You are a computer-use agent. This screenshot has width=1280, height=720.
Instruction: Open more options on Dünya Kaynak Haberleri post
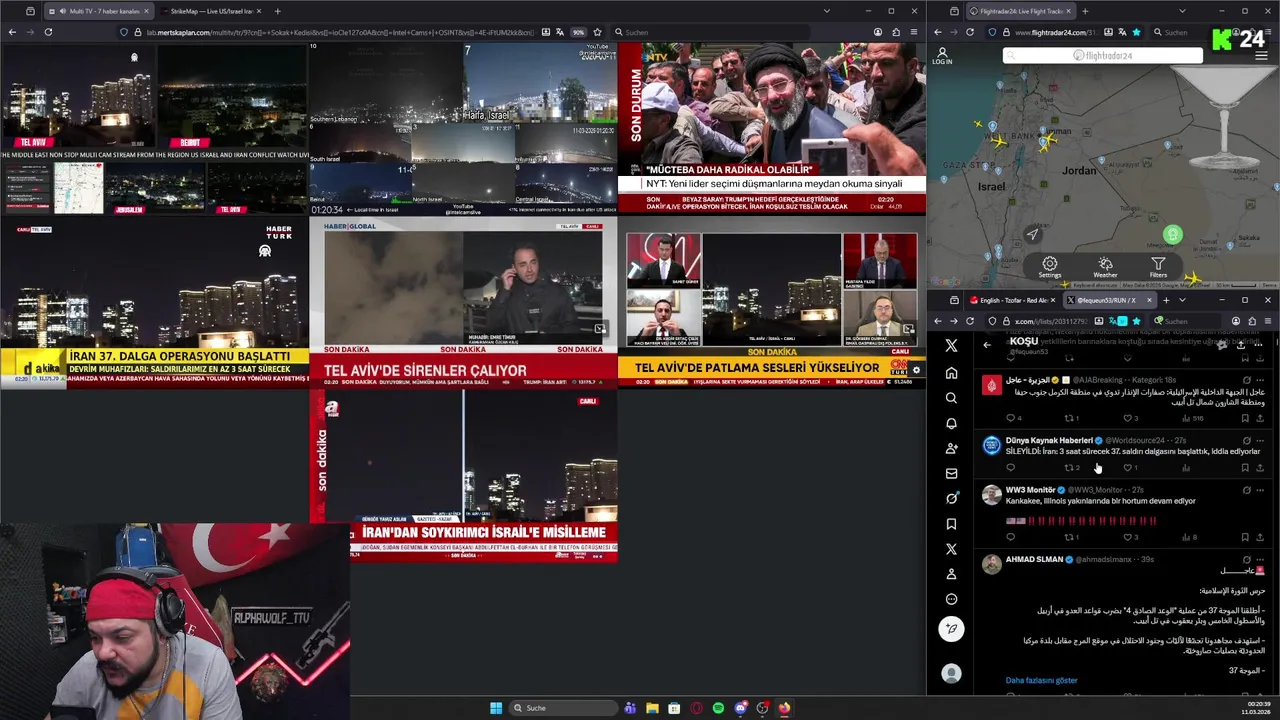point(1260,440)
